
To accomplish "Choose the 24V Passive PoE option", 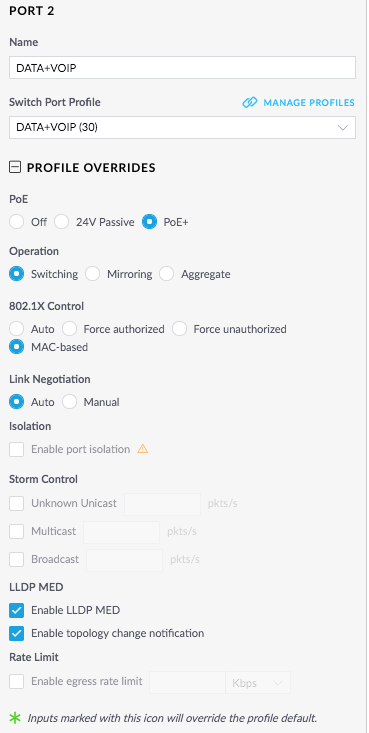I will [x=62, y=222].
